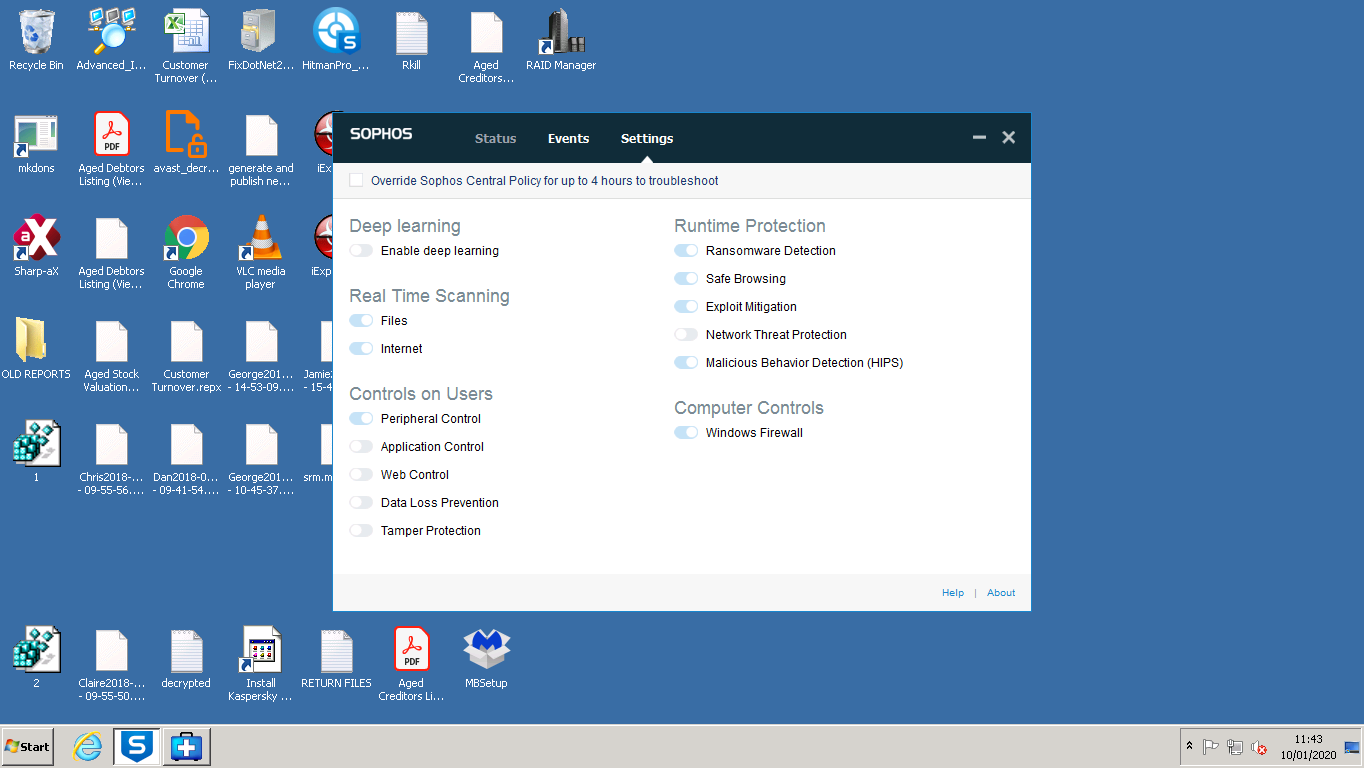Toggle Peripheral Control switch
1364x768 pixels.
click(x=361, y=419)
